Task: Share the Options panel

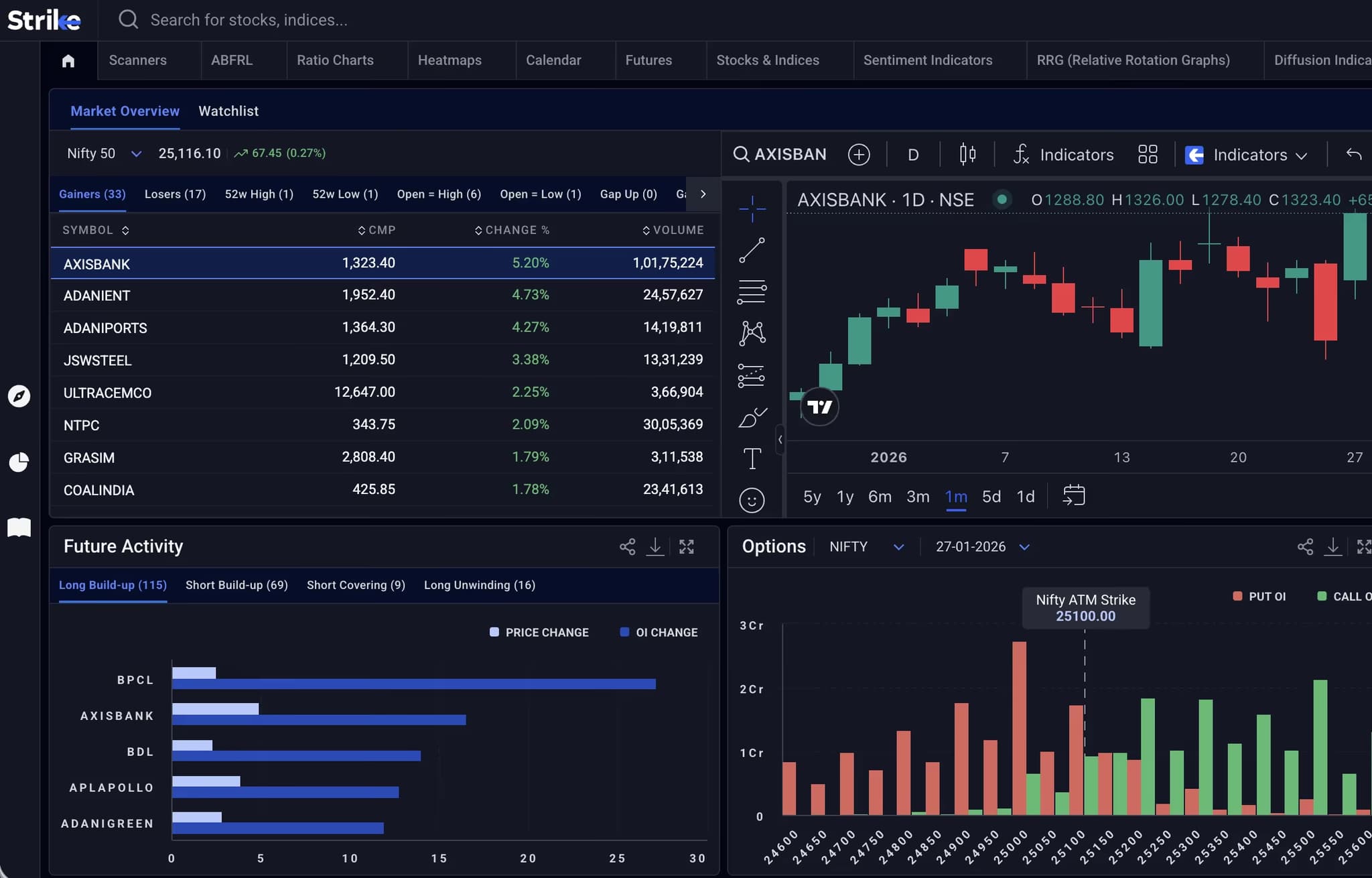Action: [1305, 547]
